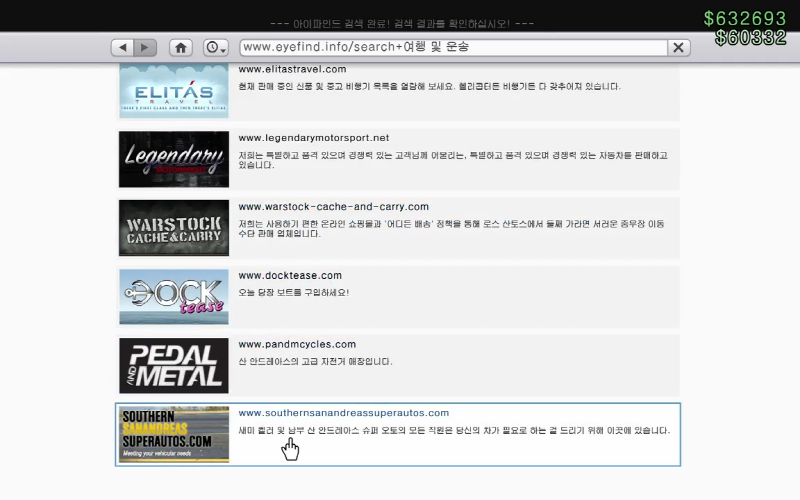Screen dimensions: 800x500
Task: Go forward with the browser forward arrow
Action: tap(145, 47)
